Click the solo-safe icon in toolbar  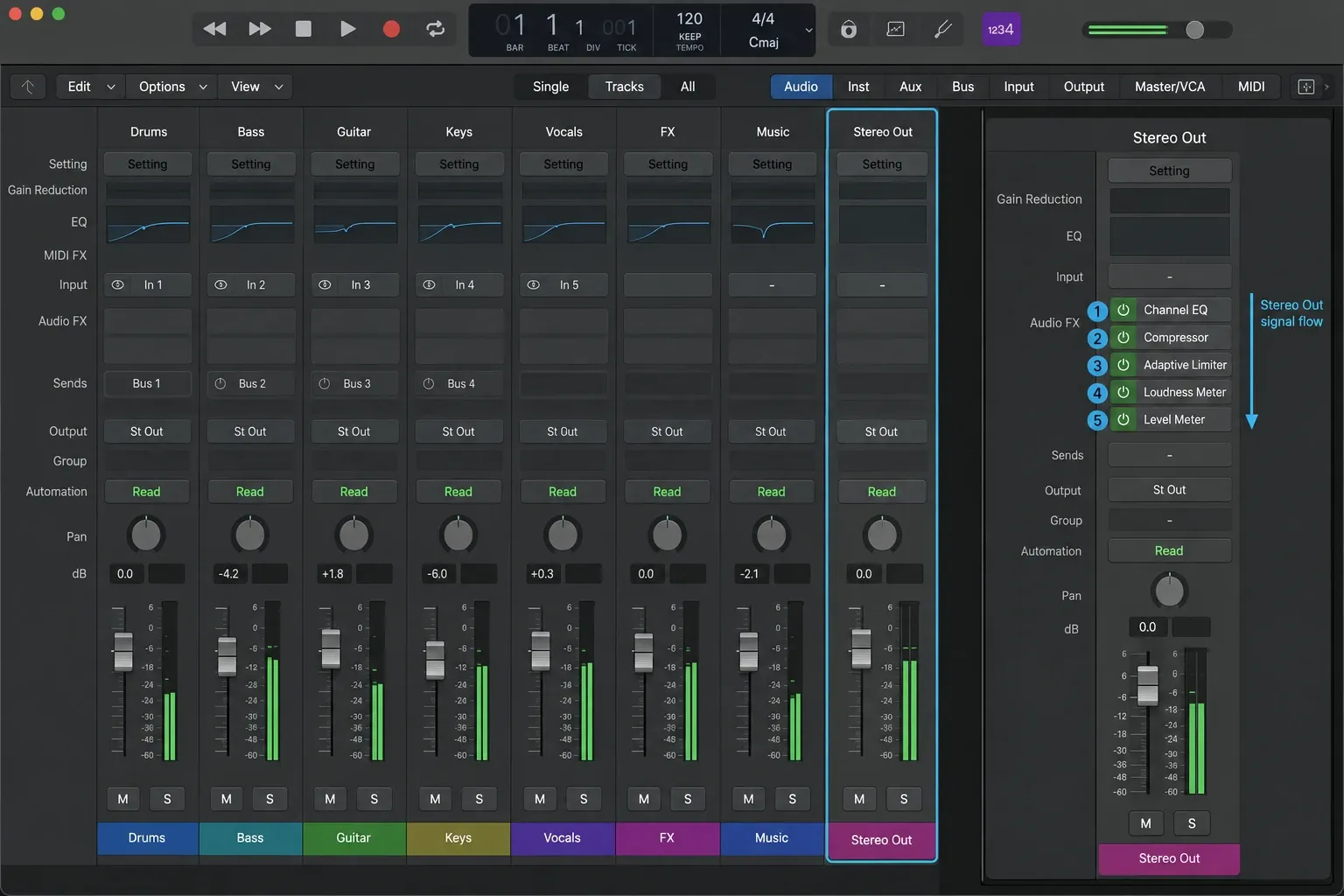click(848, 30)
